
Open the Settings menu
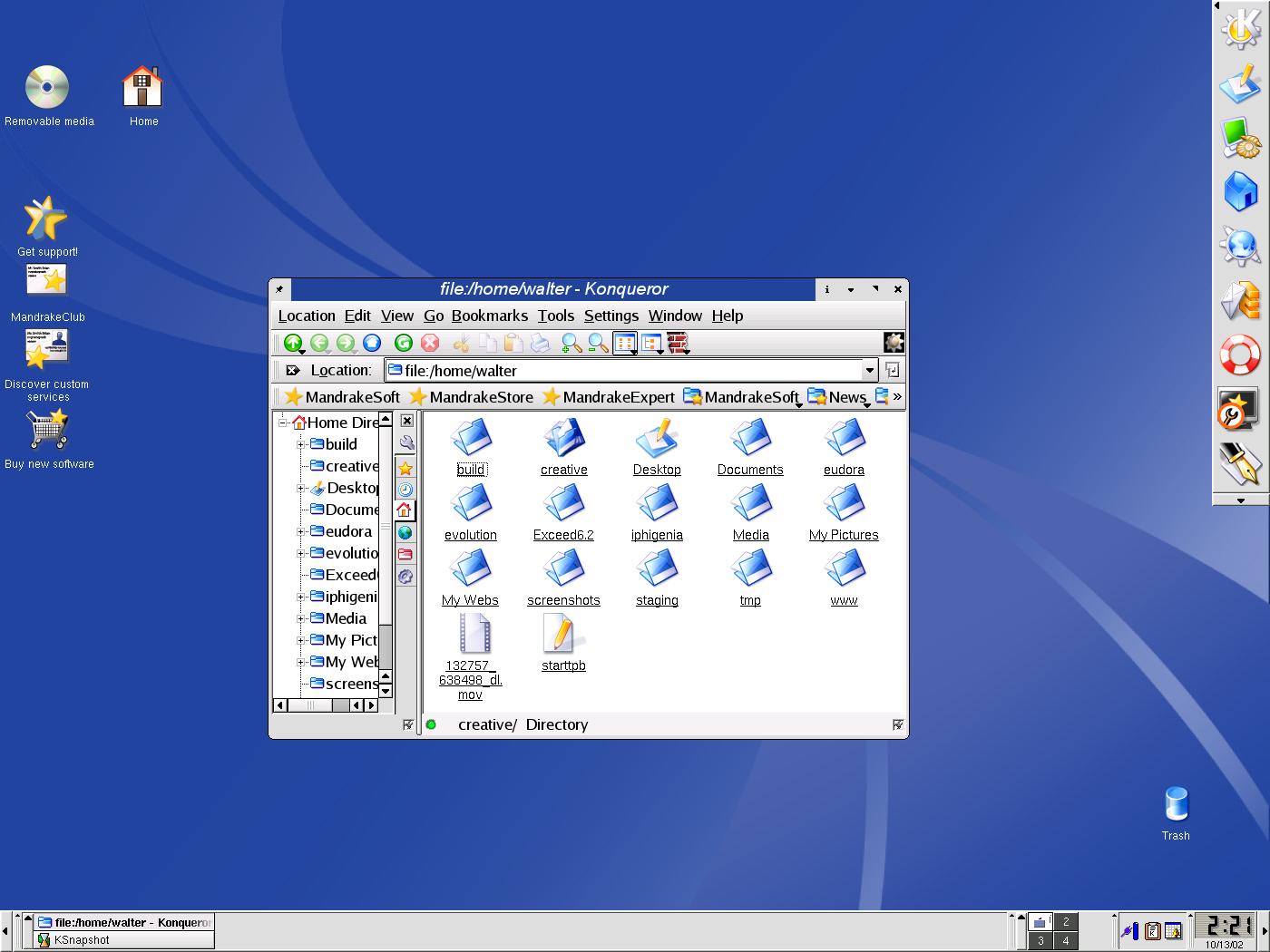click(x=611, y=316)
